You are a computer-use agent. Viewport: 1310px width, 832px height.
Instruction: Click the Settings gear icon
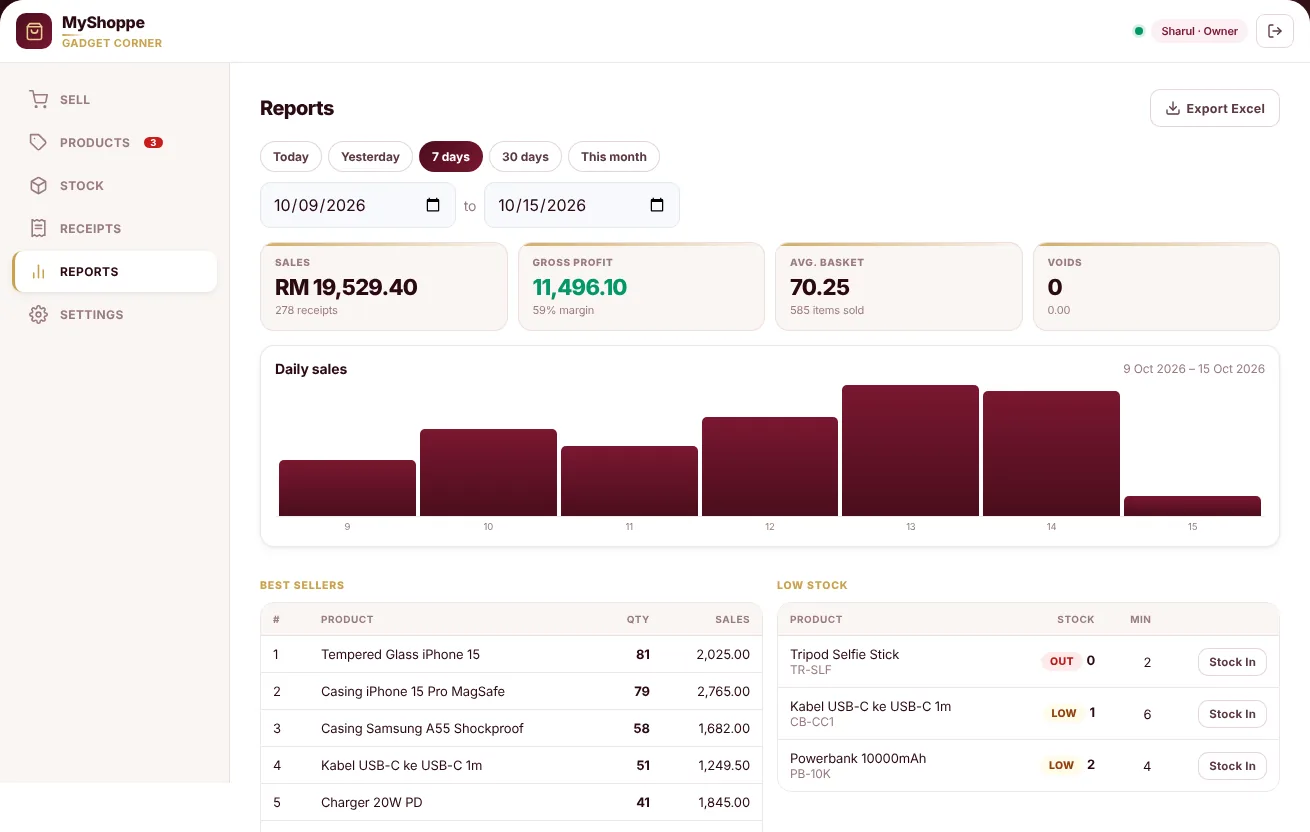(38, 315)
